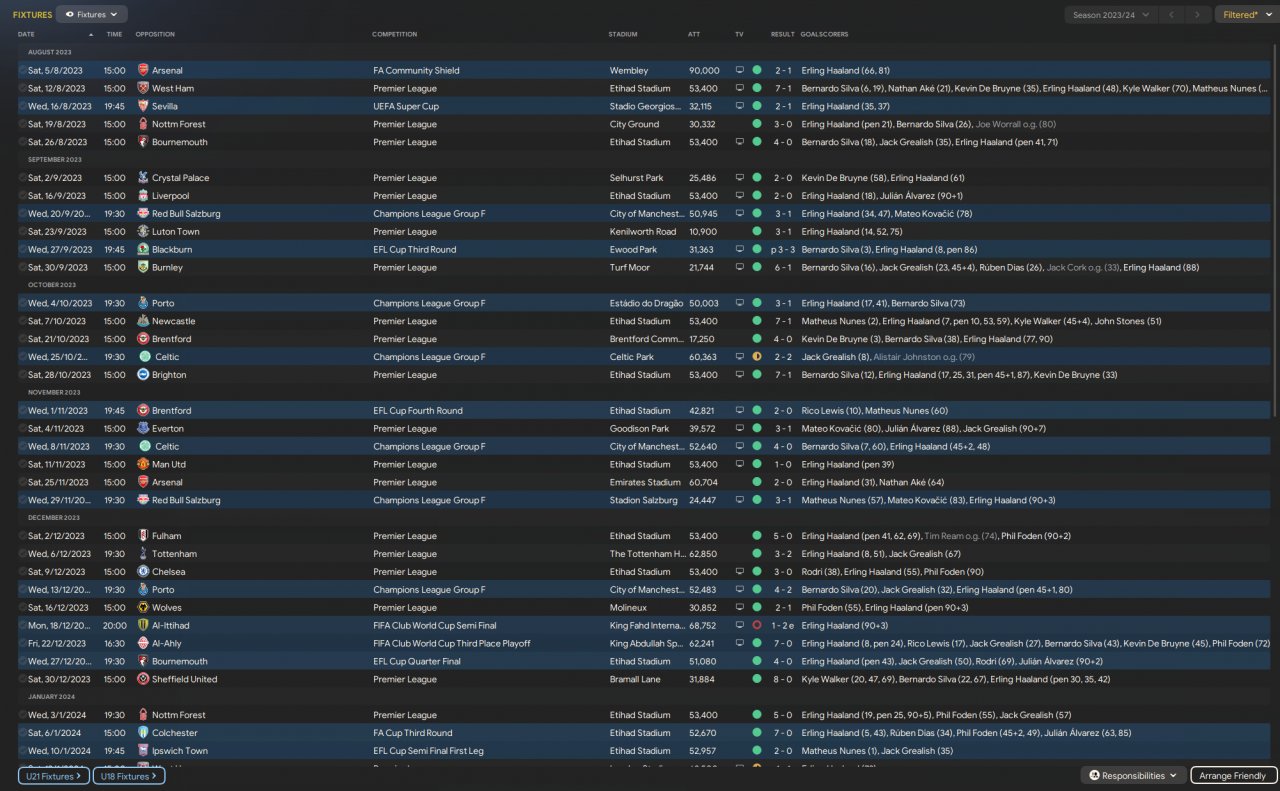
Task: Click the TV icon for the Sevilla match
Action: (740, 107)
